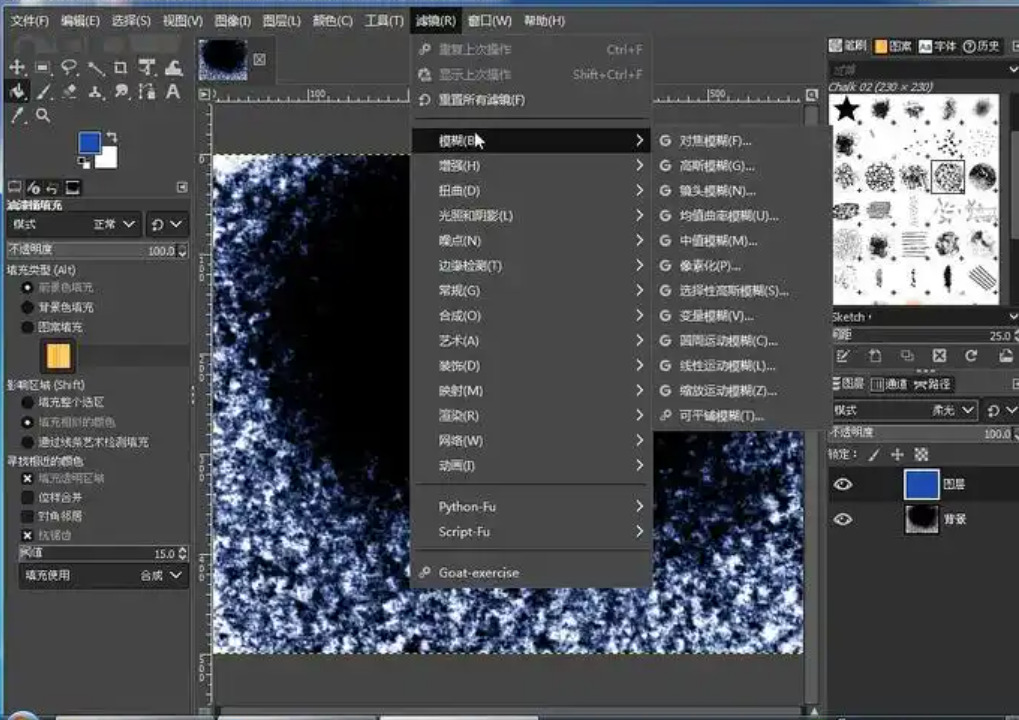Open the 图像(I) menu in the menu bar
Viewport: 1019px width, 720px height.
(232, 20)
